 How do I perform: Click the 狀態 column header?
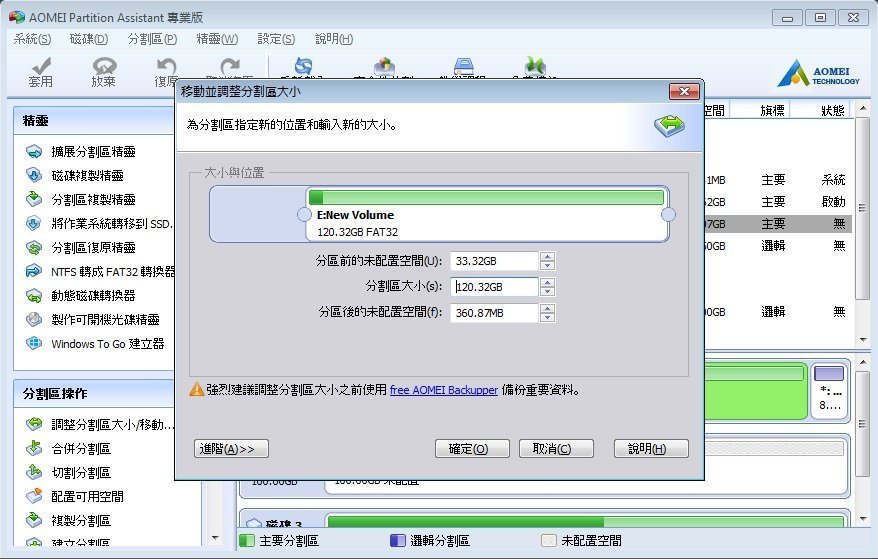833,111
